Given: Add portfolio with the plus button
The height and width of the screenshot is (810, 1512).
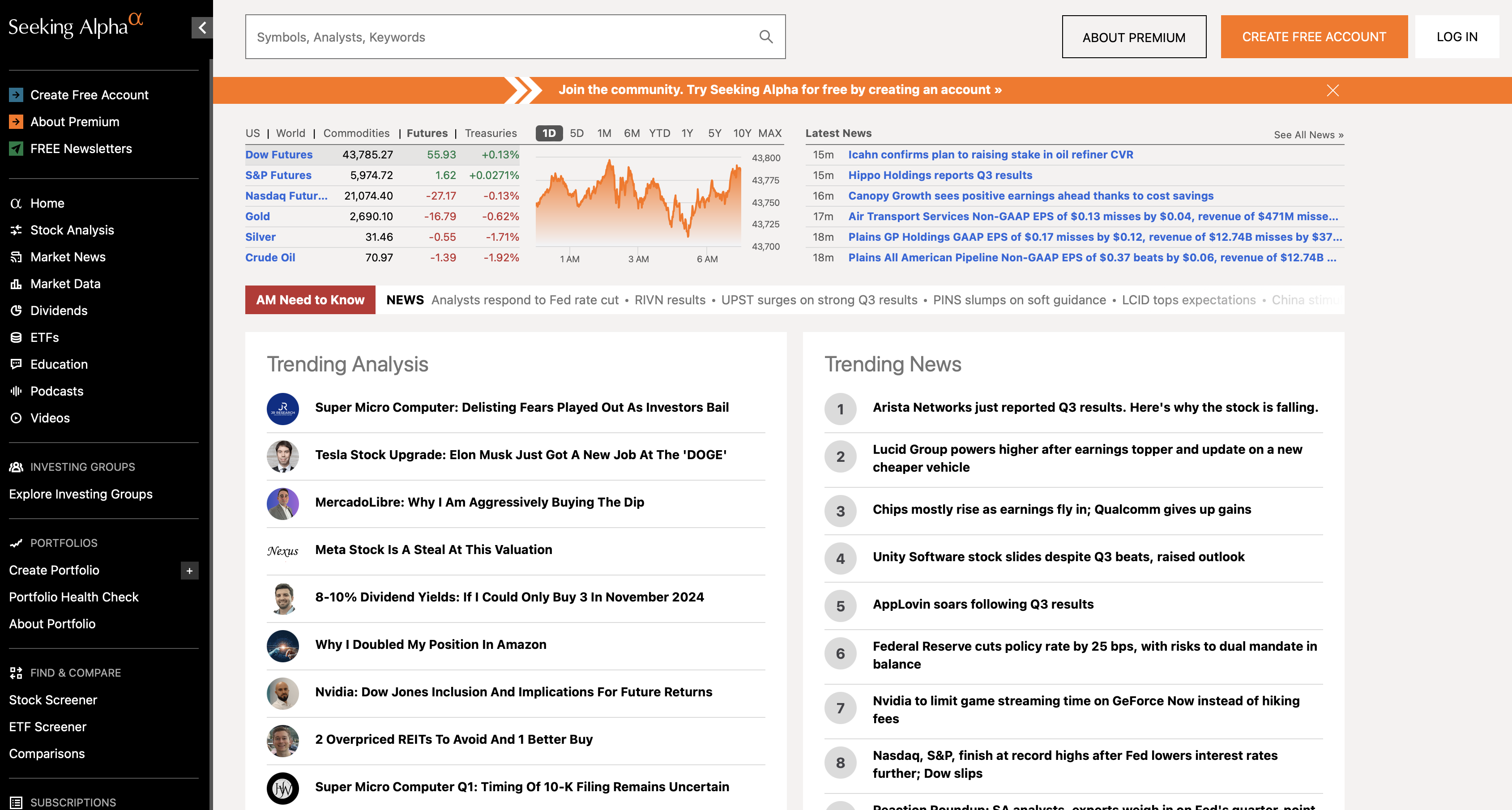Looking at the screenshot, I should 189,571.
